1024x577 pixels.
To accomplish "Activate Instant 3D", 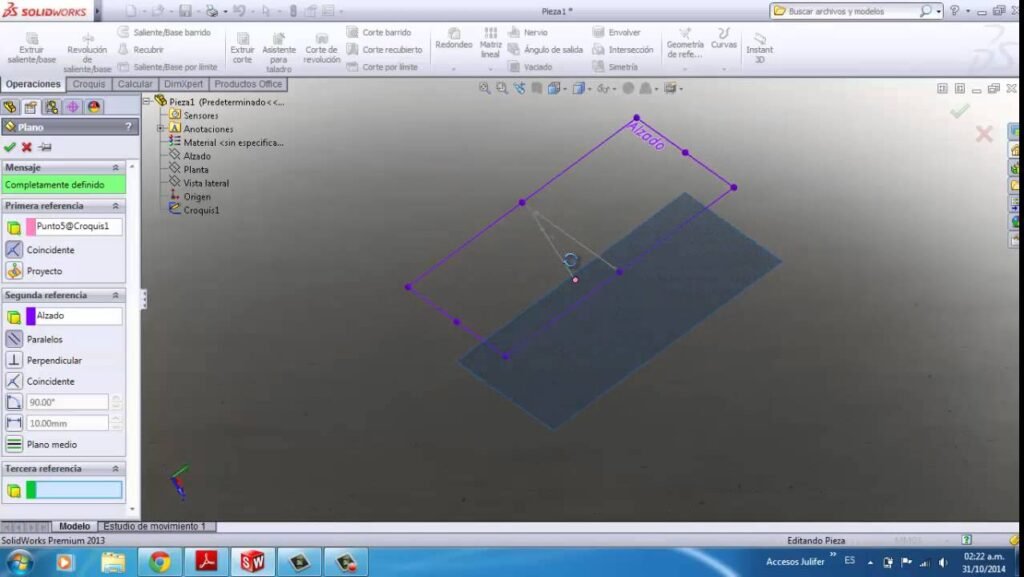I will click(x=760, y=48).
